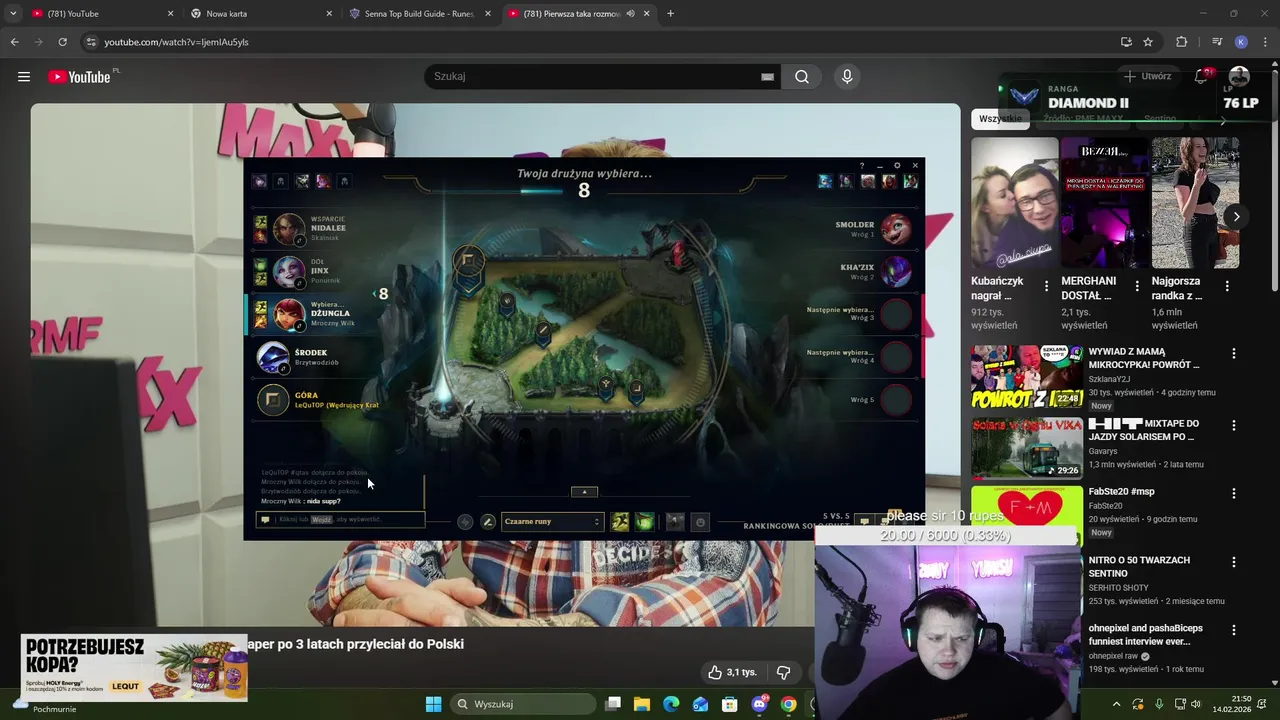Open Chrome from taskbar
The image size is (1280, 720).
(x=788, y=704)
